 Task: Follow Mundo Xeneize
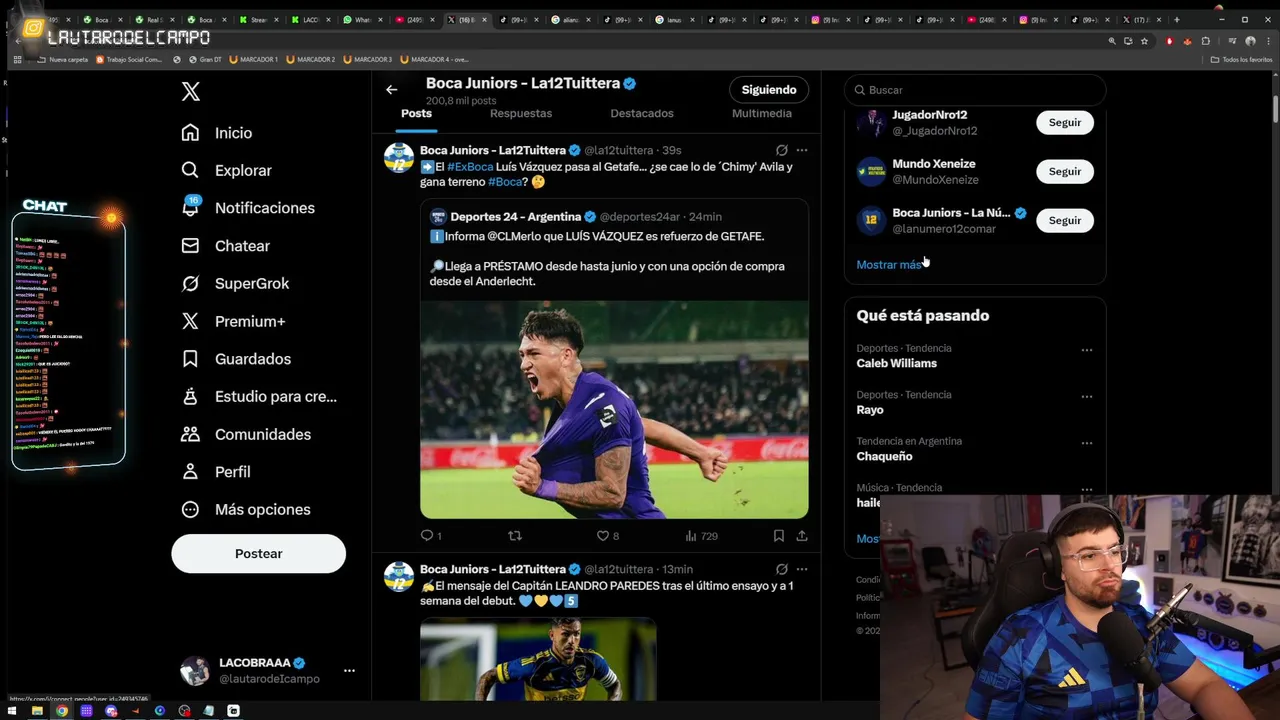coord(1065,172)
